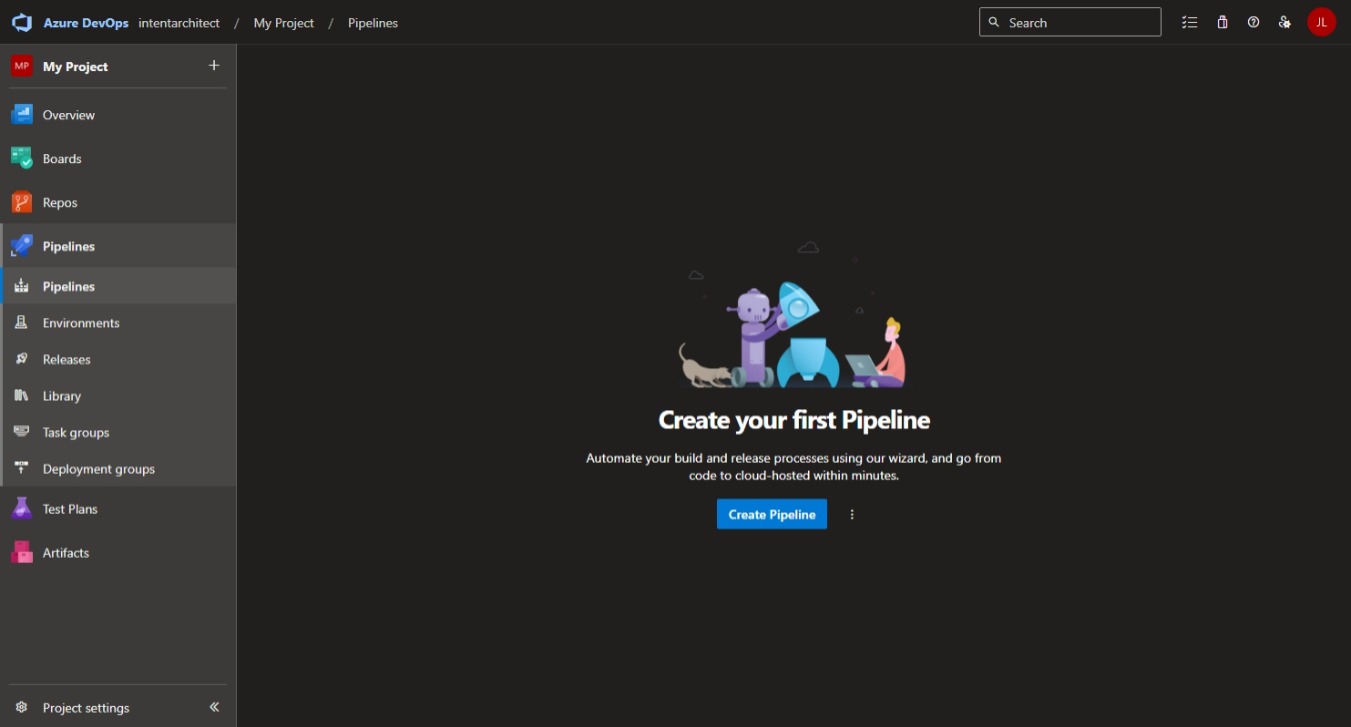Click the plus button next to My Project
The width and height of the screenshot is (1351, 727).
click(214, 66)
